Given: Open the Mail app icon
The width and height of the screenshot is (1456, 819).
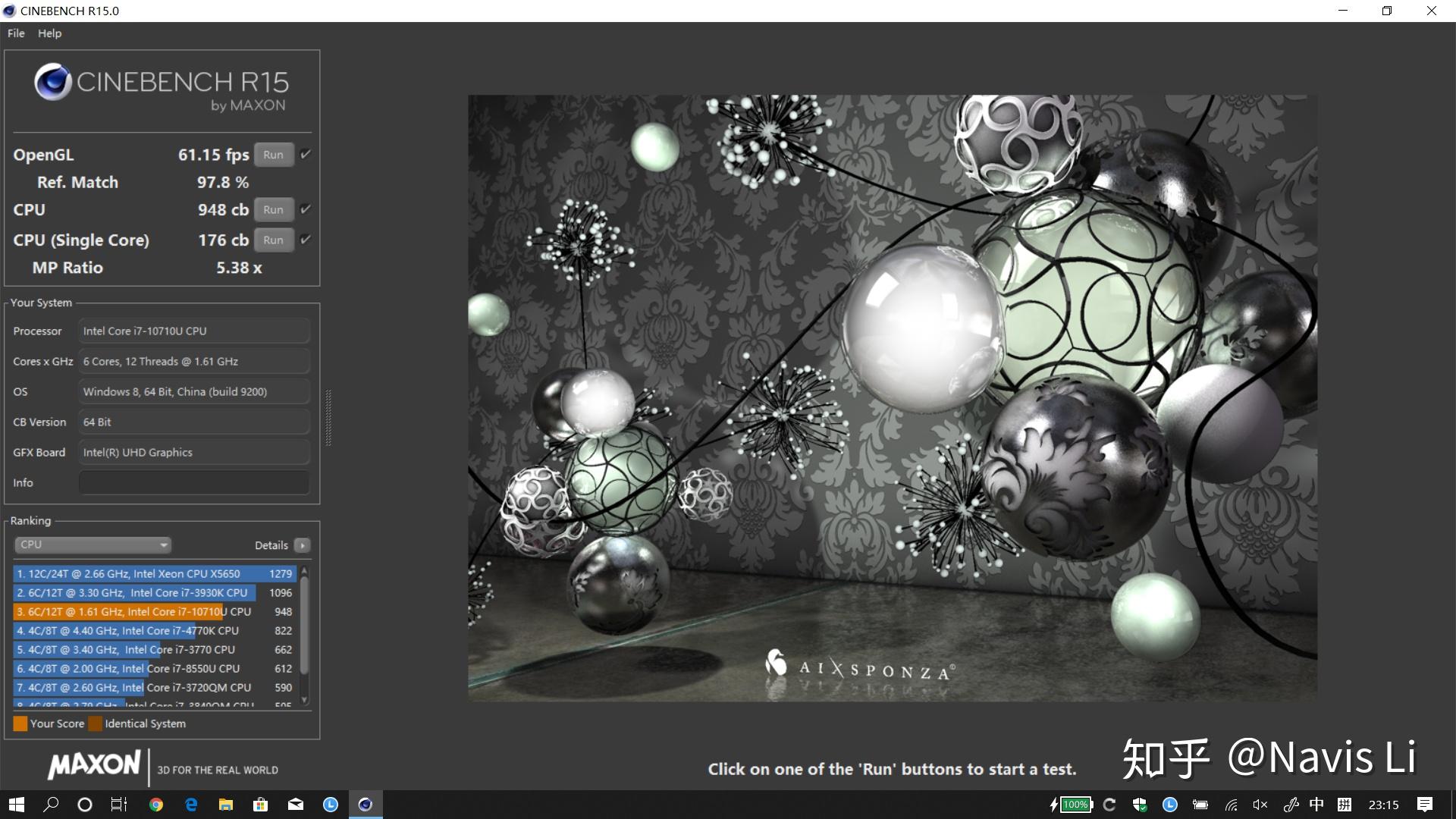Looking at the screenshot, I should tap(296, 805).
